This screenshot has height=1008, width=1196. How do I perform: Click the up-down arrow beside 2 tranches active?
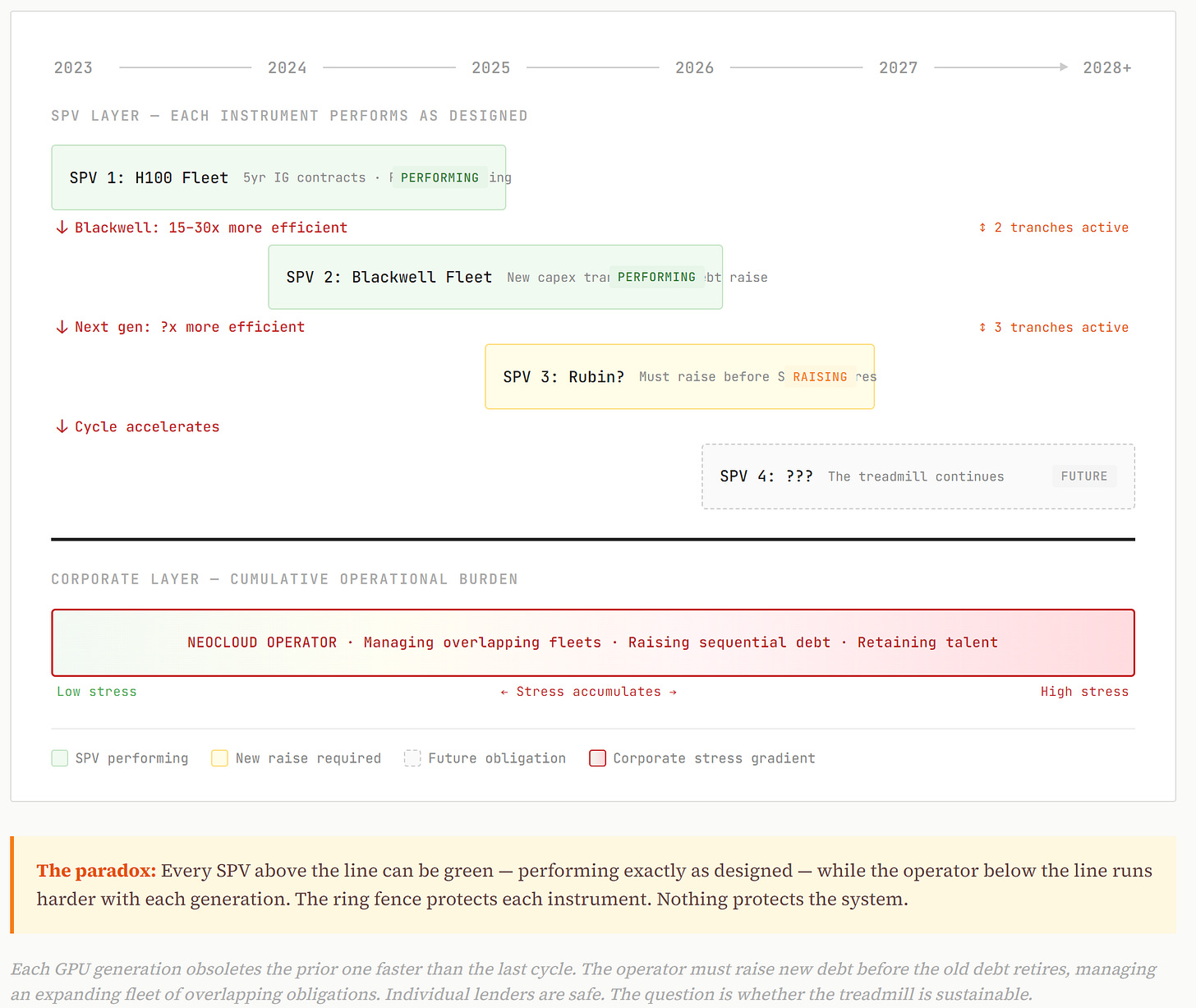click(982, 228)
